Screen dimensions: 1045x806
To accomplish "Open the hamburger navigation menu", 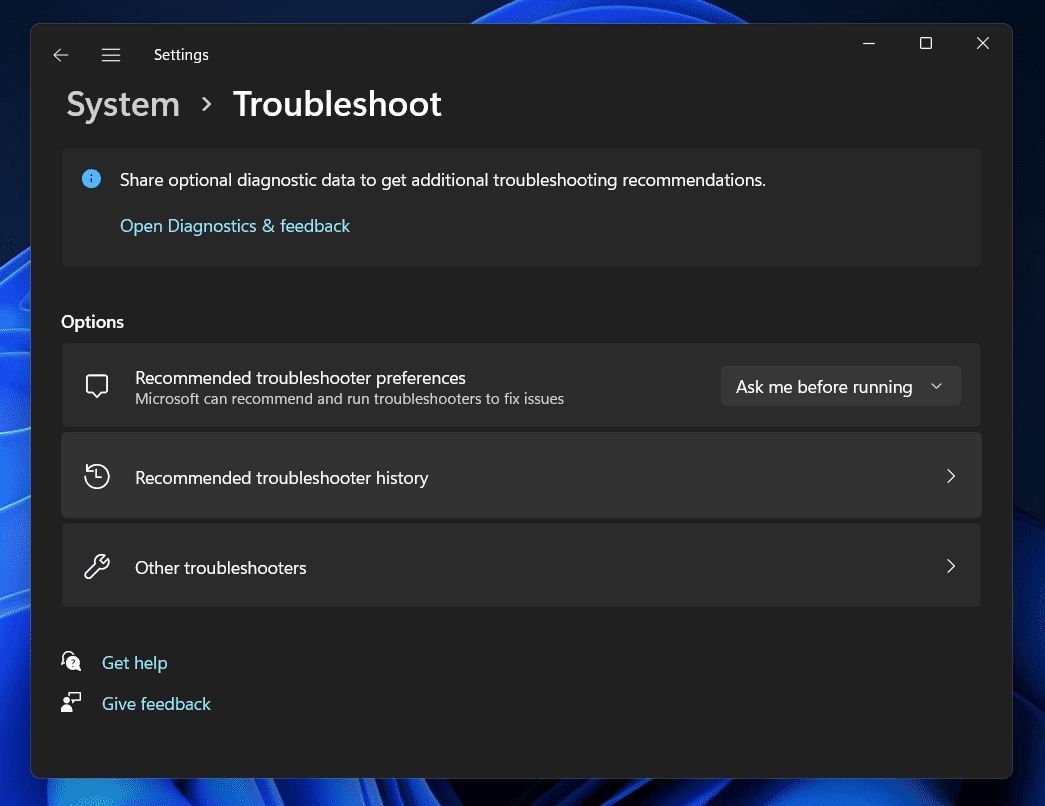I will point(111,55).
